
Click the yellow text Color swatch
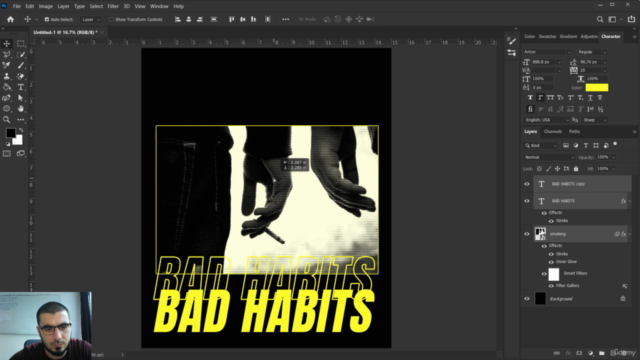(597, 87)
